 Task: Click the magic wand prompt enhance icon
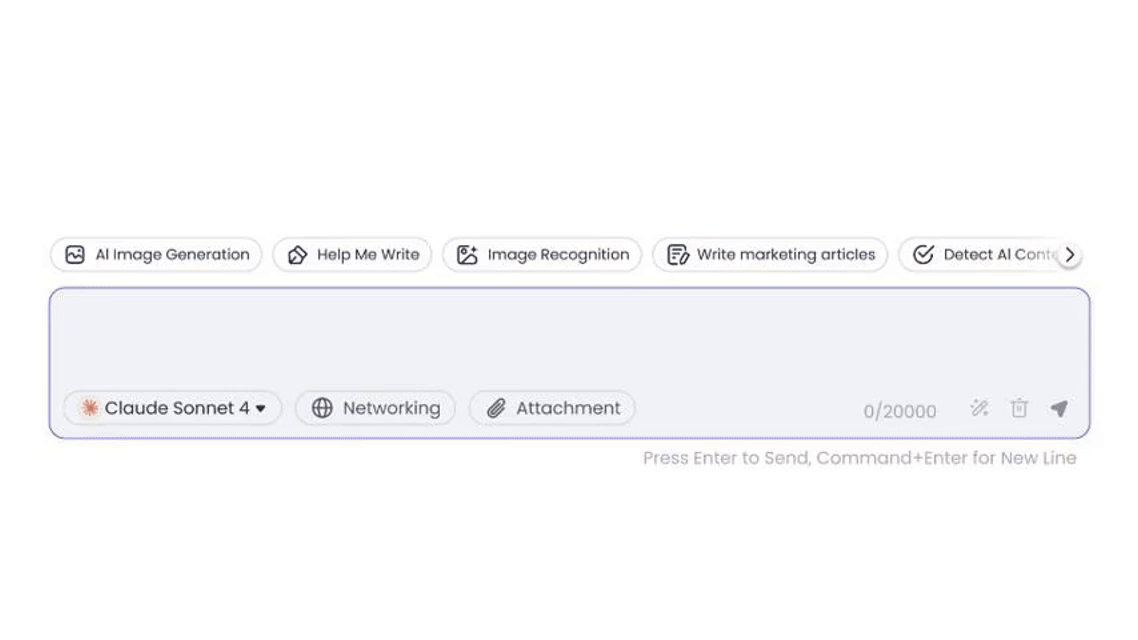(x=979, y=409)
